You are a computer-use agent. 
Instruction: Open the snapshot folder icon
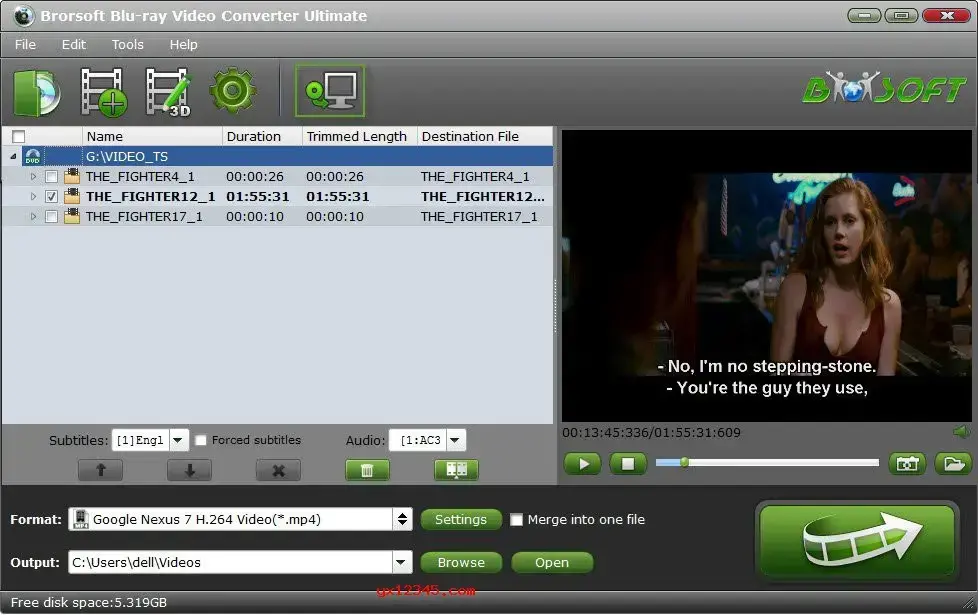pos(954,463)
